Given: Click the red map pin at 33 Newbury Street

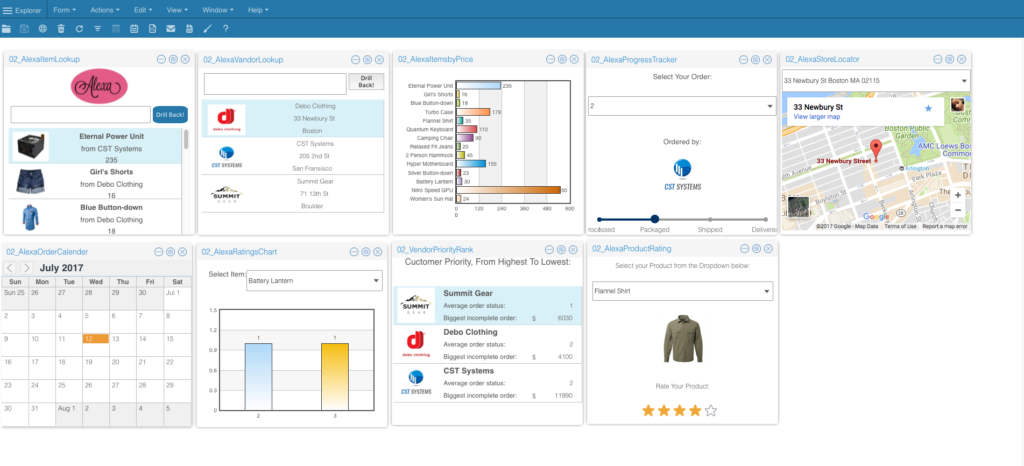Looking at the screenshot, I should coord(876,150).
